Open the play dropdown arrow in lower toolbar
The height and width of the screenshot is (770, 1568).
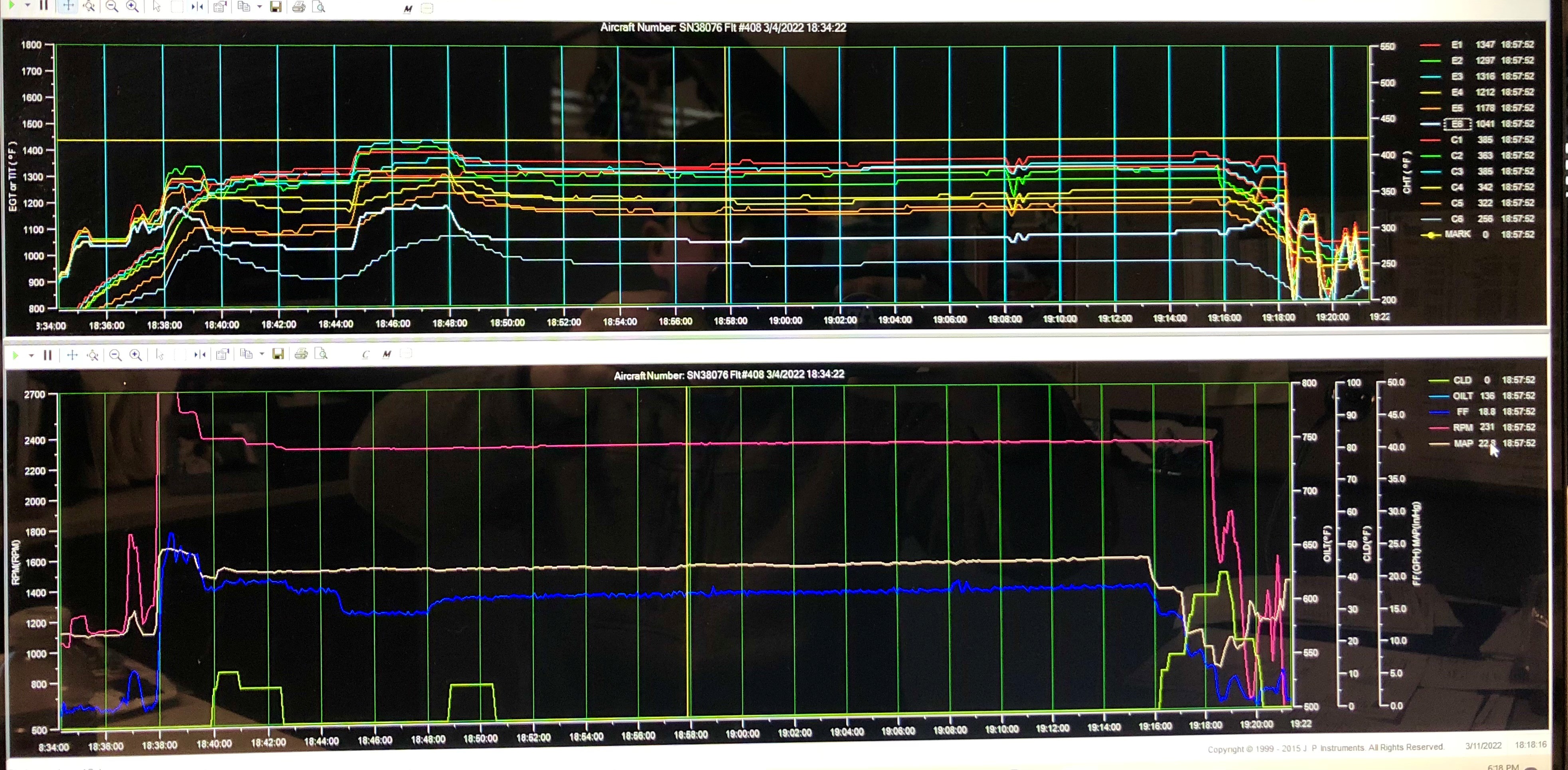click(31, 355)
